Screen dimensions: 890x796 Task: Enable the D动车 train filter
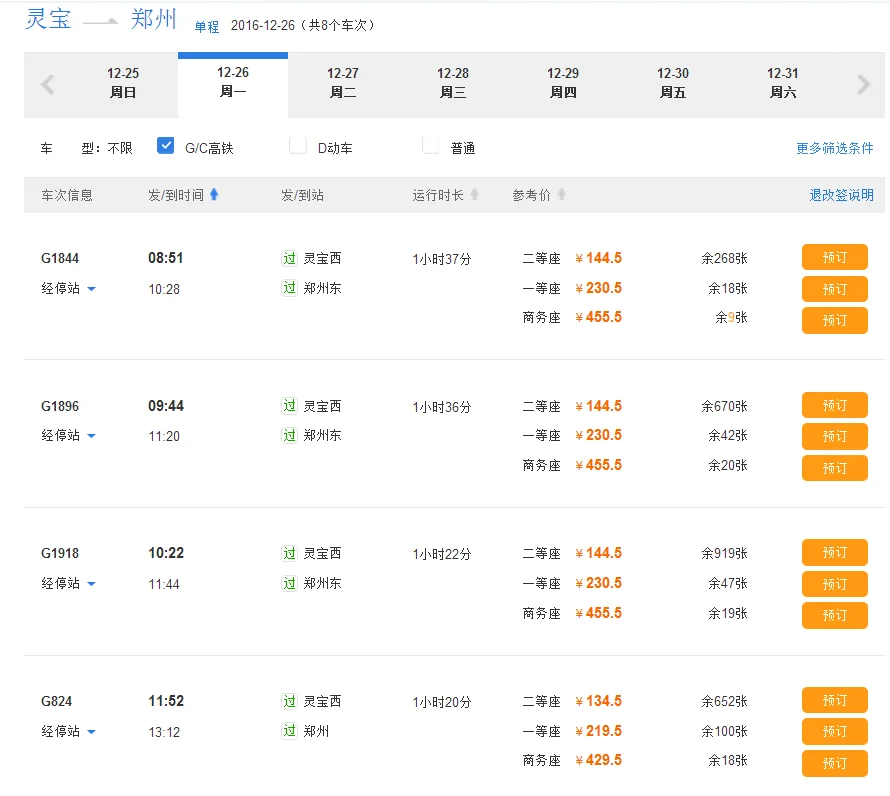[298, 146]
